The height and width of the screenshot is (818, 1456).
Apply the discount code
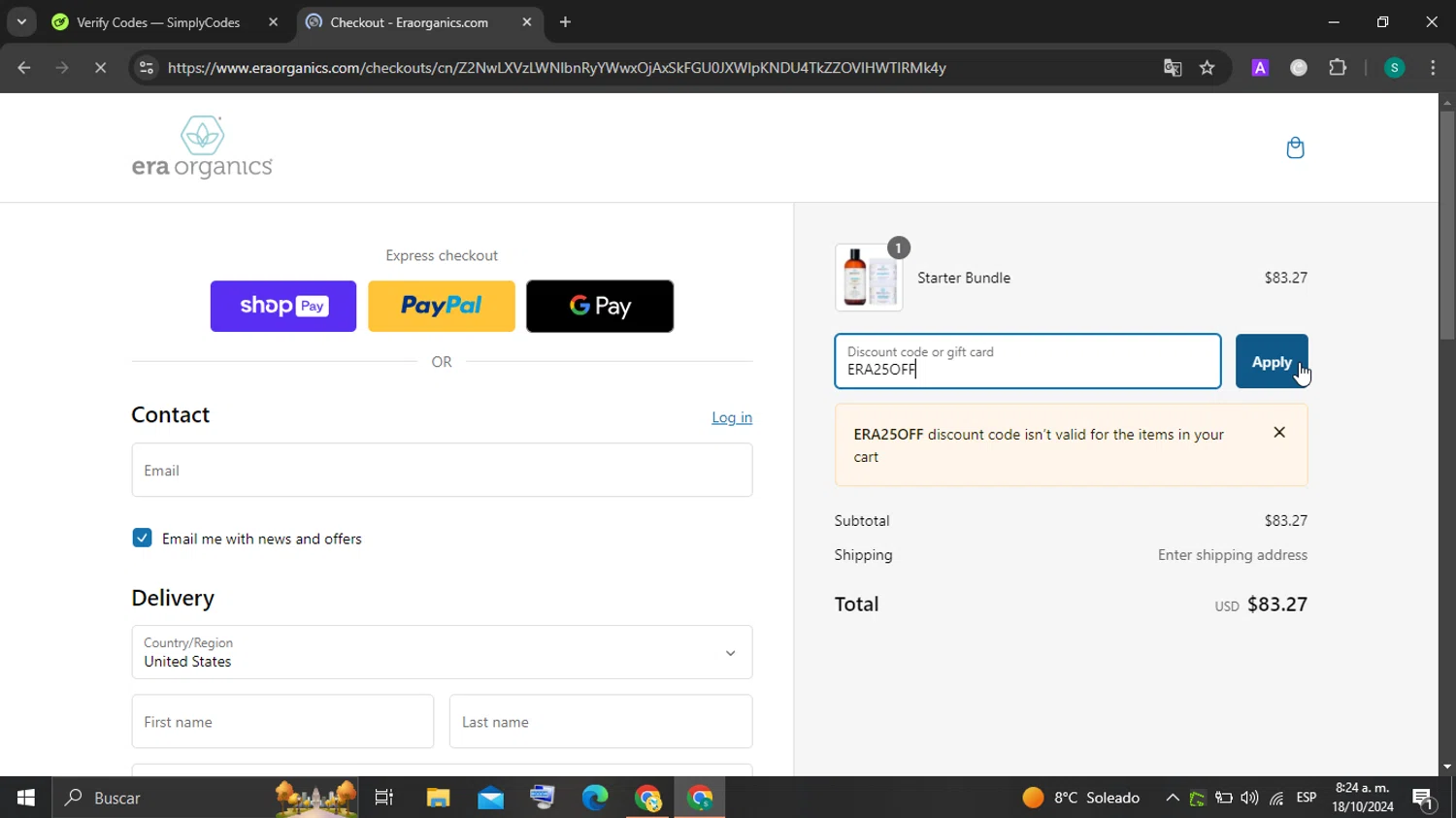tap(1272, 361)
